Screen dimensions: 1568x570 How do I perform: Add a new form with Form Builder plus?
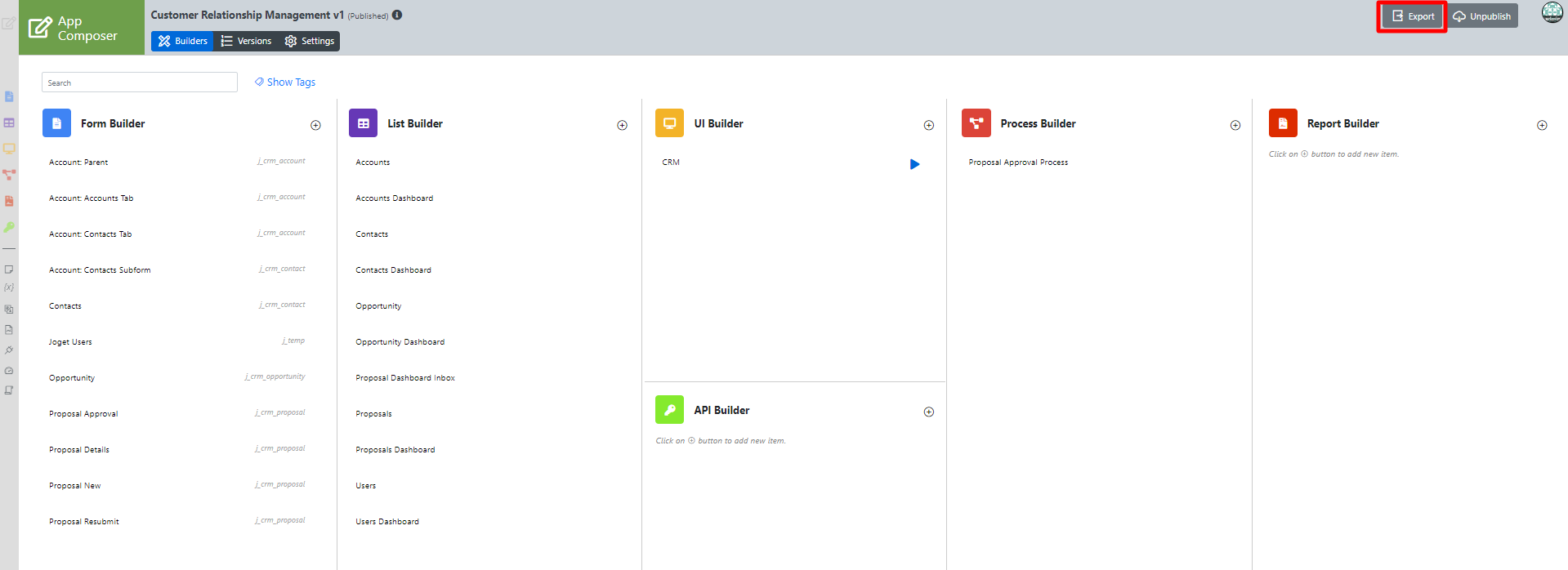[315, 125]
